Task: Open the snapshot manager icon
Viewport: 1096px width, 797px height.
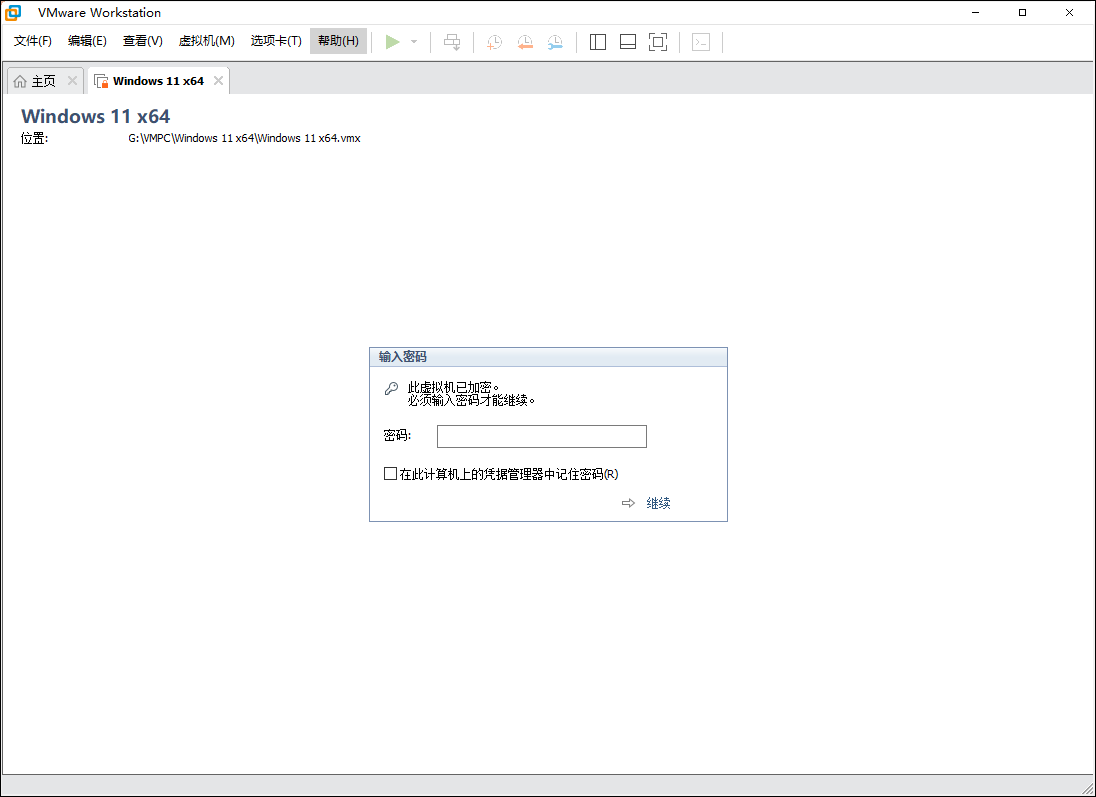Action: [555, 42]
